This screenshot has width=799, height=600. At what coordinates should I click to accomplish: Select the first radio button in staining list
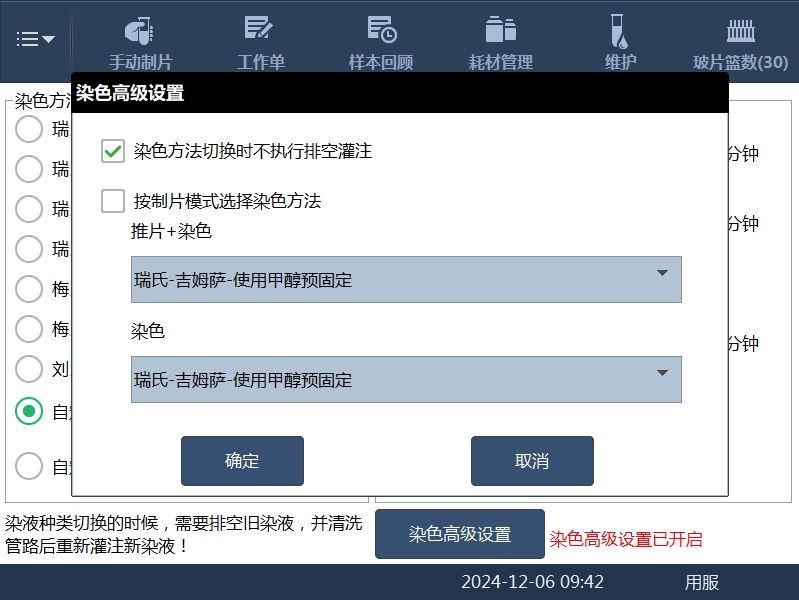coord(30,129)
